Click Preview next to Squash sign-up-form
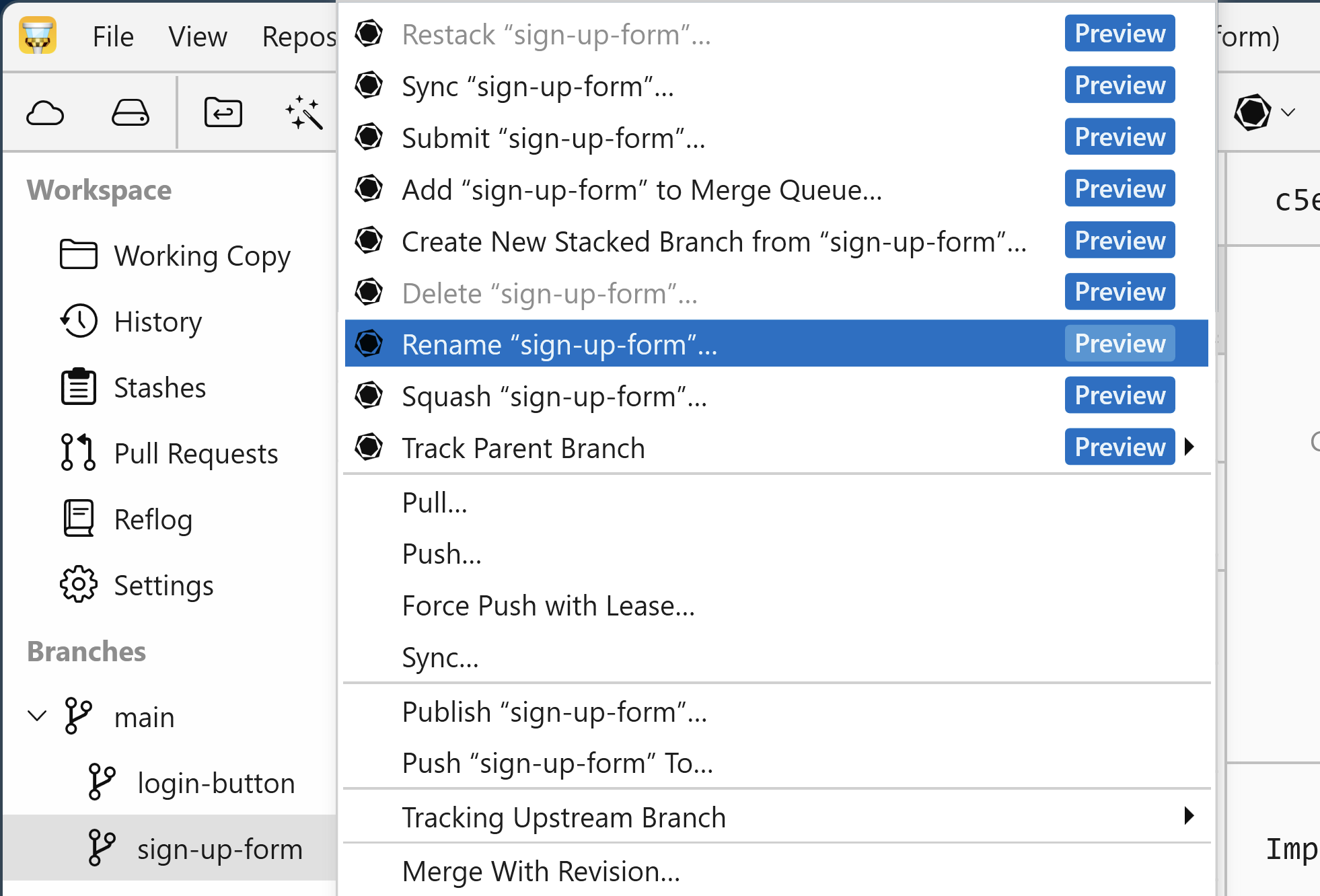This screenshot has height=896, width=1320. coord(1119,395)
